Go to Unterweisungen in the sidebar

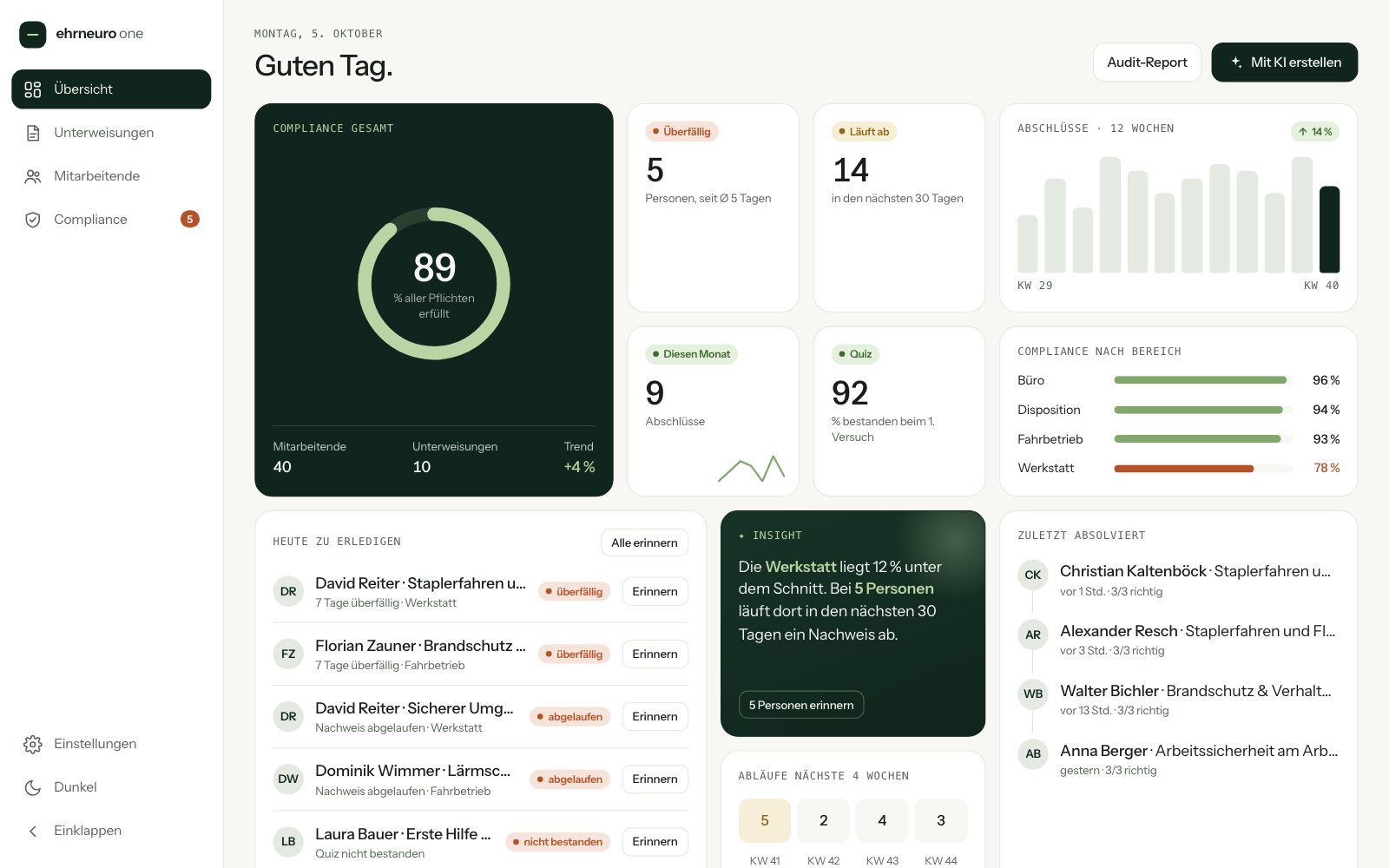click(x=111, y=133)
